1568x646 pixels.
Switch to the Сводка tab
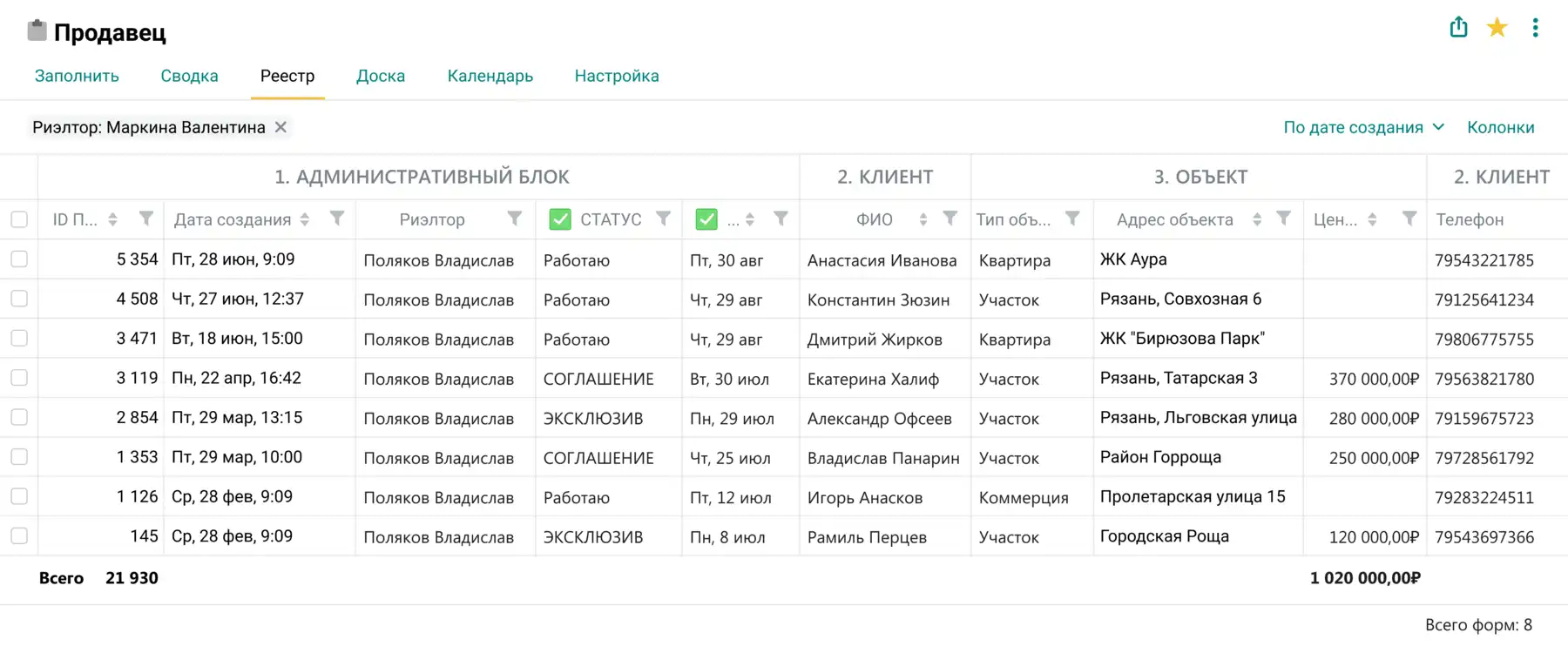point(189,76)
